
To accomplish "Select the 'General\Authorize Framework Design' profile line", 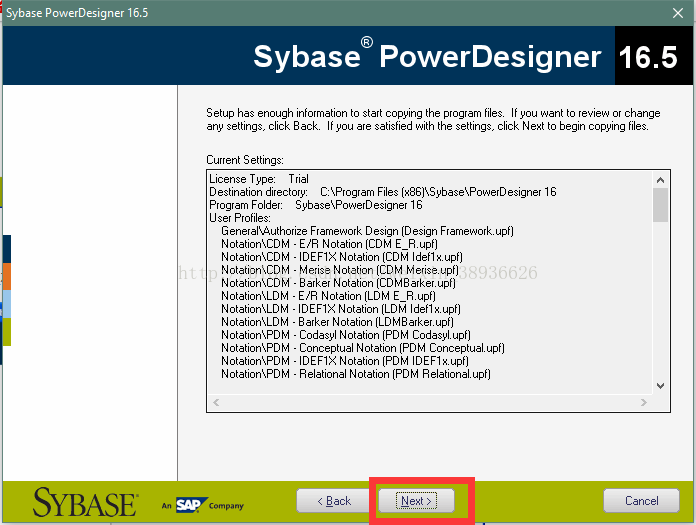I will (368, 231).
